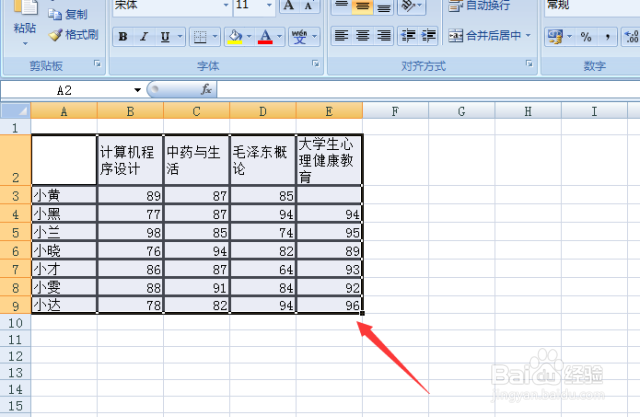Center text horizontally
Image resolution: width=640 pixels, height=417 pixels.
pyautogui.click(x=362, y=36)
